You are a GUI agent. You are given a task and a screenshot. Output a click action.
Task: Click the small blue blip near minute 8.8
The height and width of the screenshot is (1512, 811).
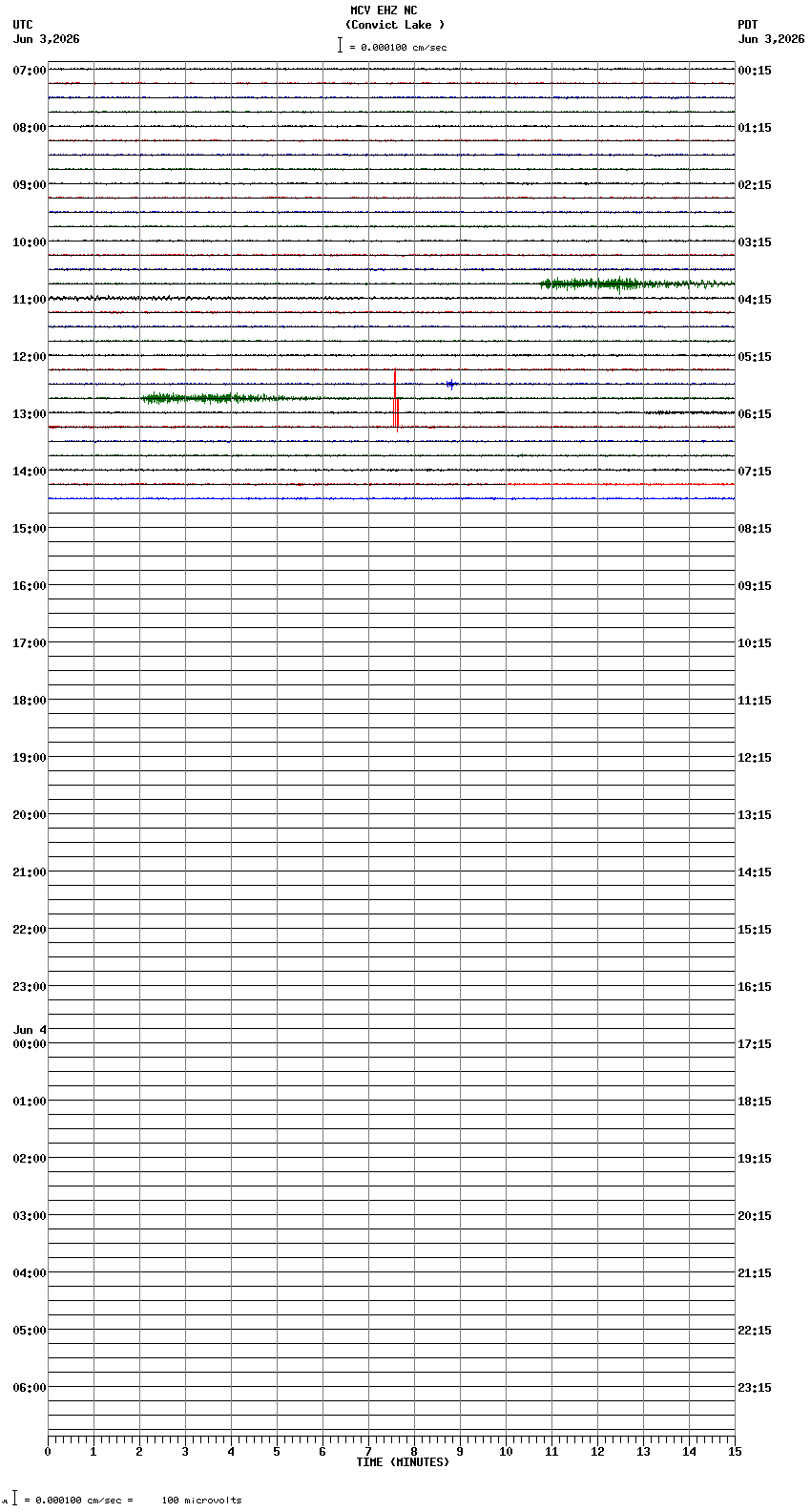click(x=451, y=384)
